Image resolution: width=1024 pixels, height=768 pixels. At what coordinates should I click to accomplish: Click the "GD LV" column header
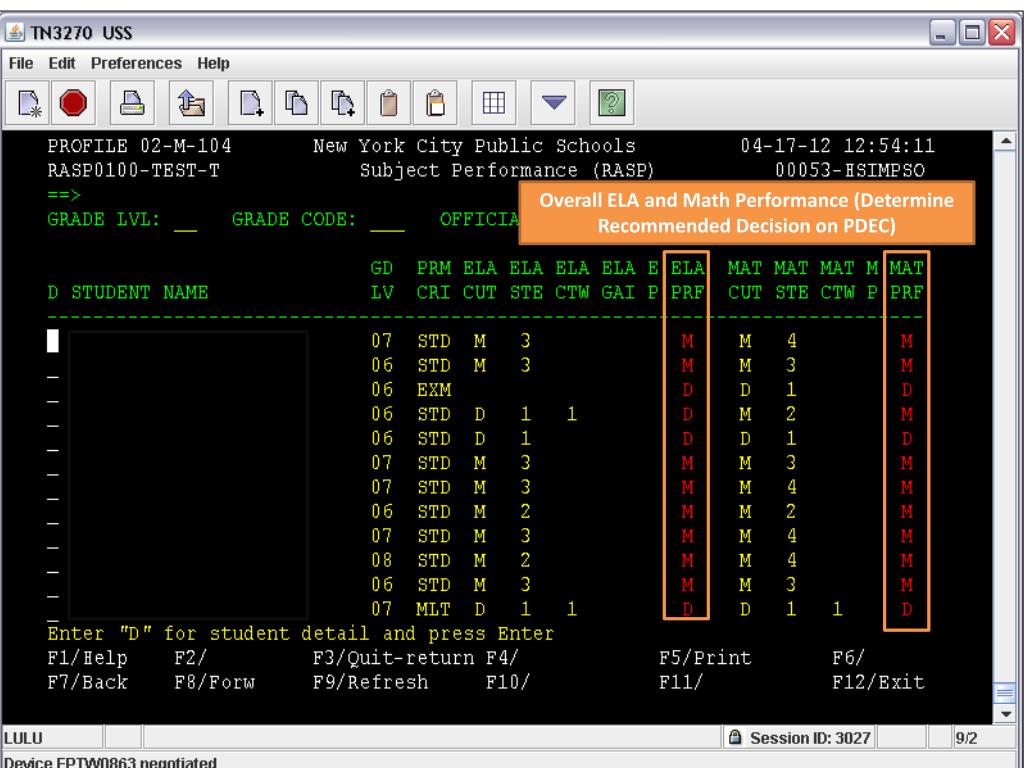[382, 280]
